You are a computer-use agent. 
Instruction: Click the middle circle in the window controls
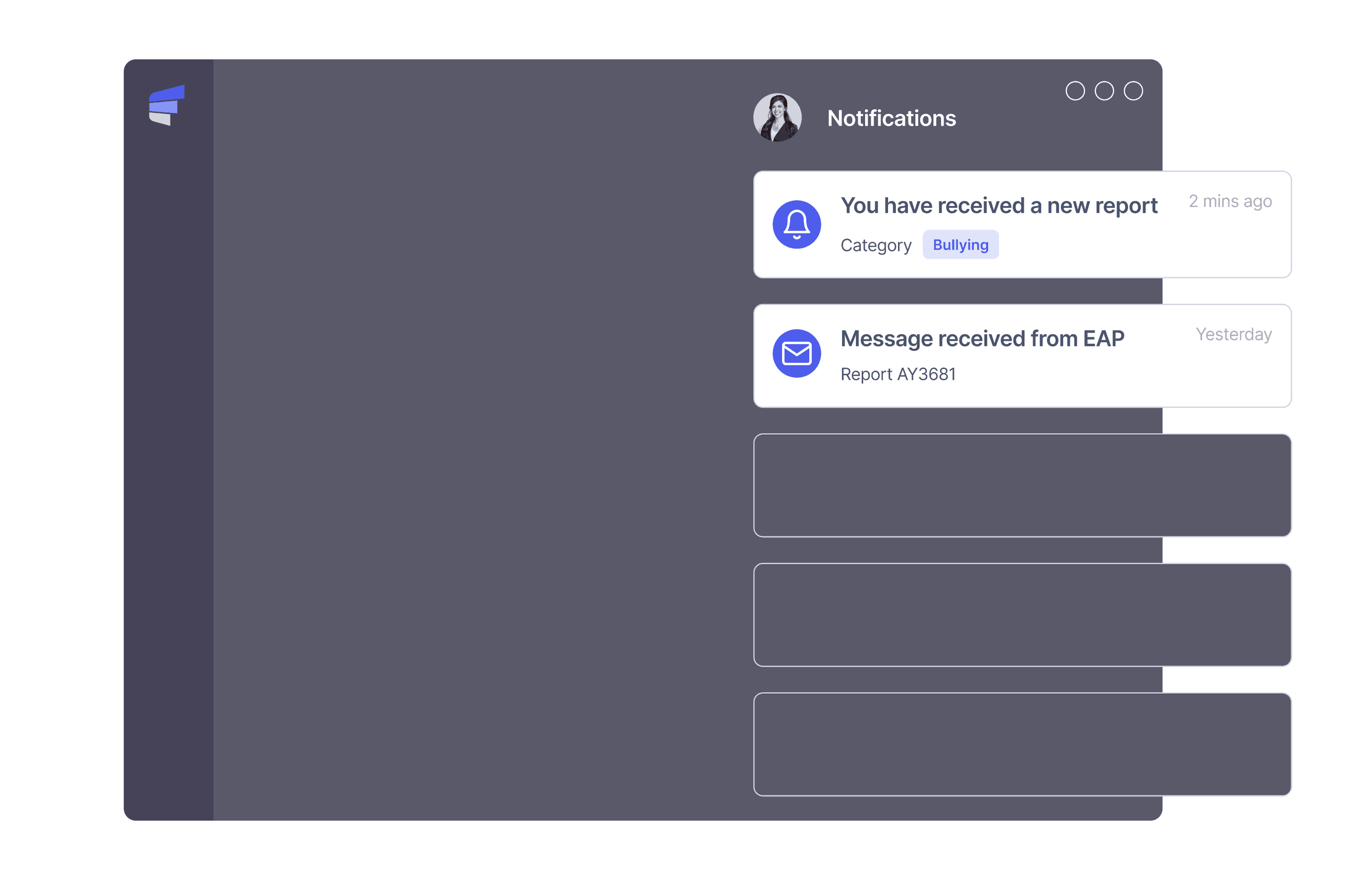(x=1105, y=91)
